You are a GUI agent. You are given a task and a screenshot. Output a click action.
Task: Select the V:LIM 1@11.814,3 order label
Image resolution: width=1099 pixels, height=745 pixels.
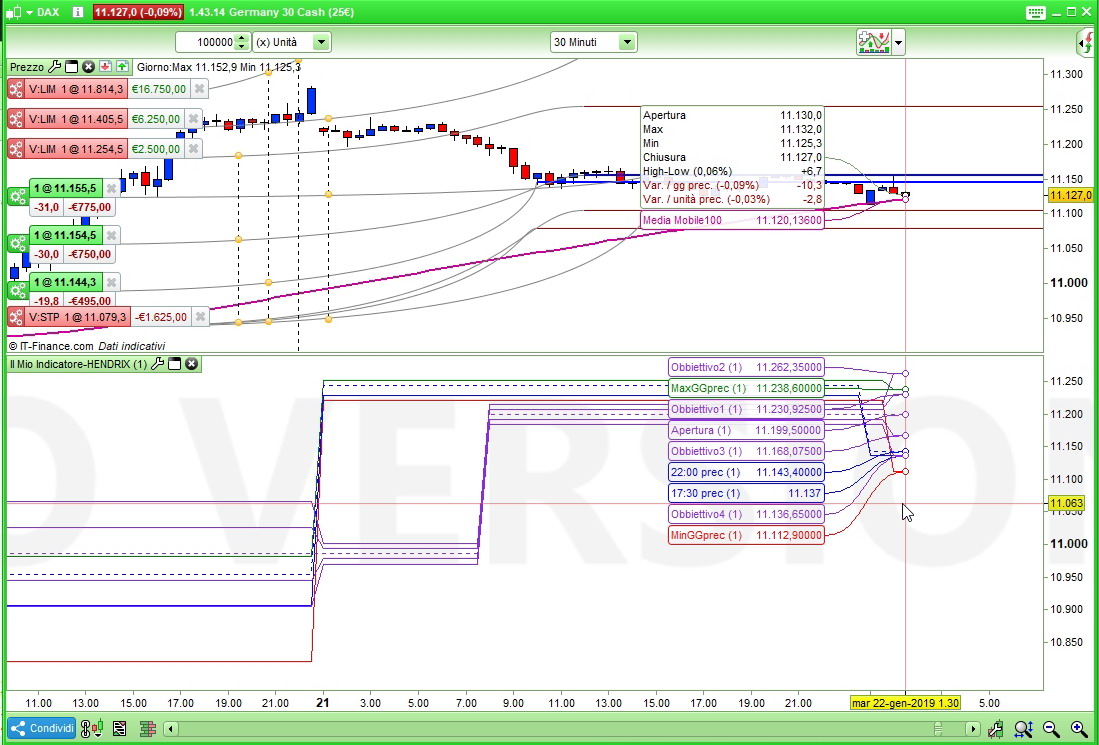[x=76, y=89]
